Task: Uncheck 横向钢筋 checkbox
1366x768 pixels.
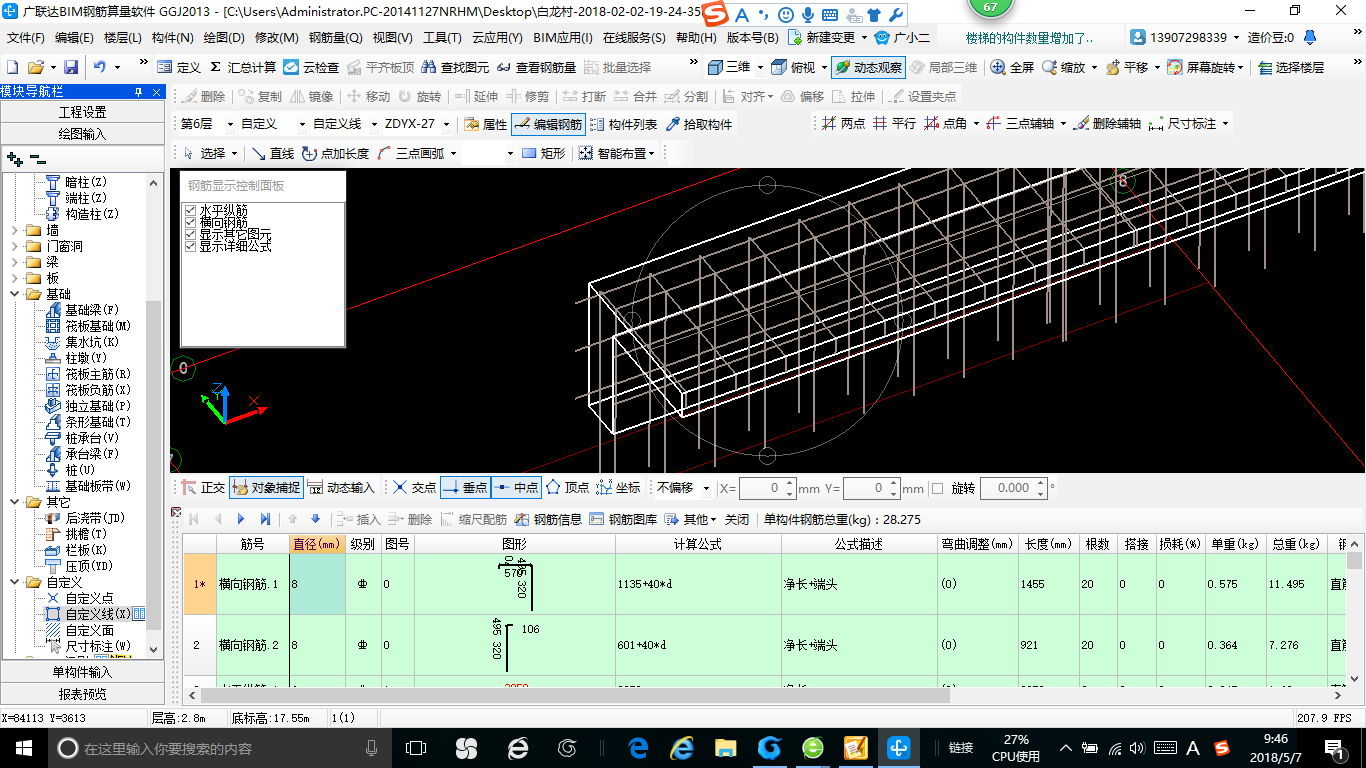Action: click(x=191, y=222)
